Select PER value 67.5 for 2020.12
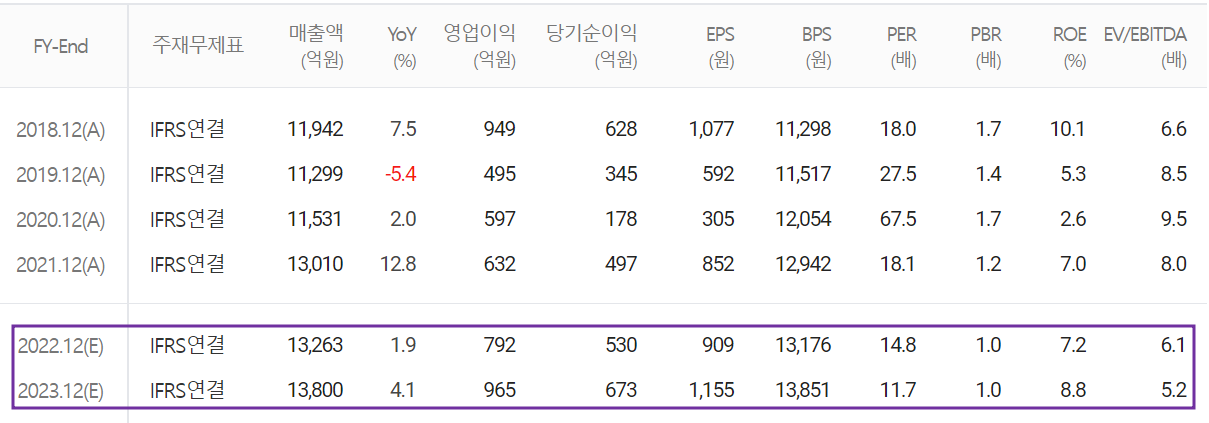 point(900,219)
